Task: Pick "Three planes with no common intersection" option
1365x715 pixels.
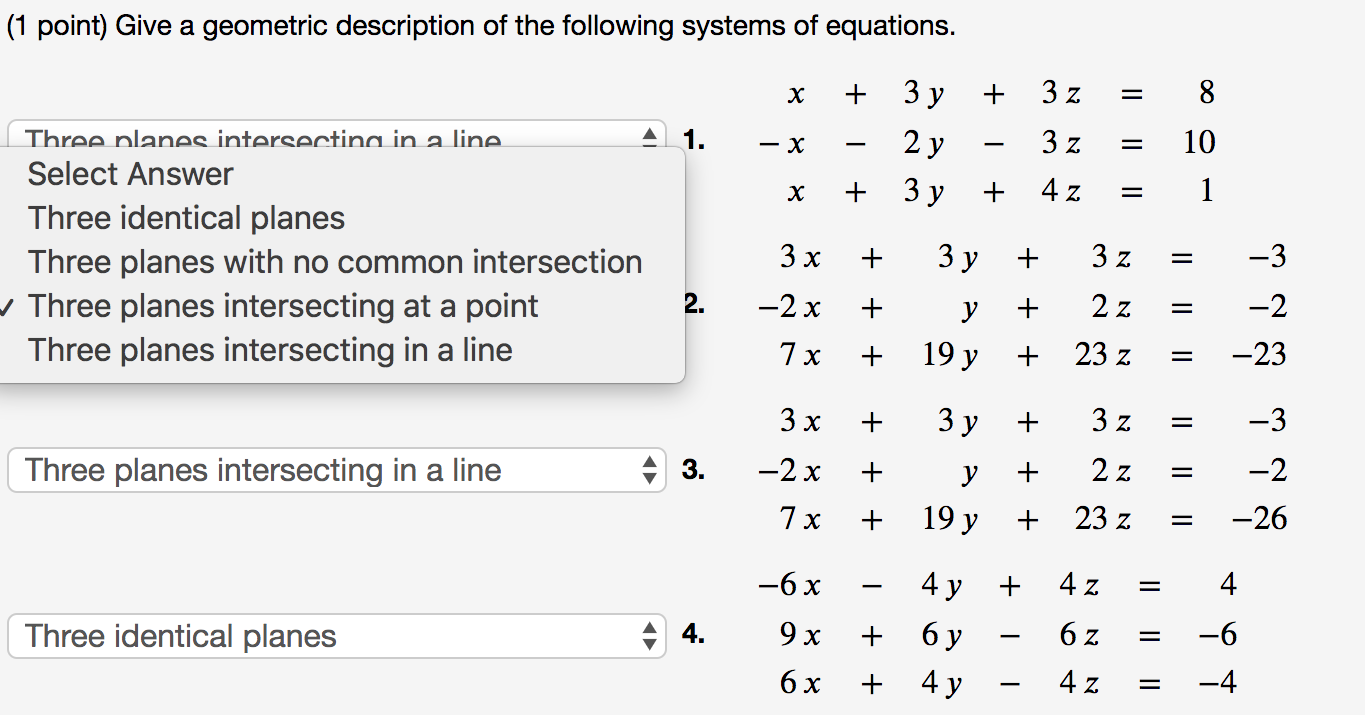Action: pos(334,261)
